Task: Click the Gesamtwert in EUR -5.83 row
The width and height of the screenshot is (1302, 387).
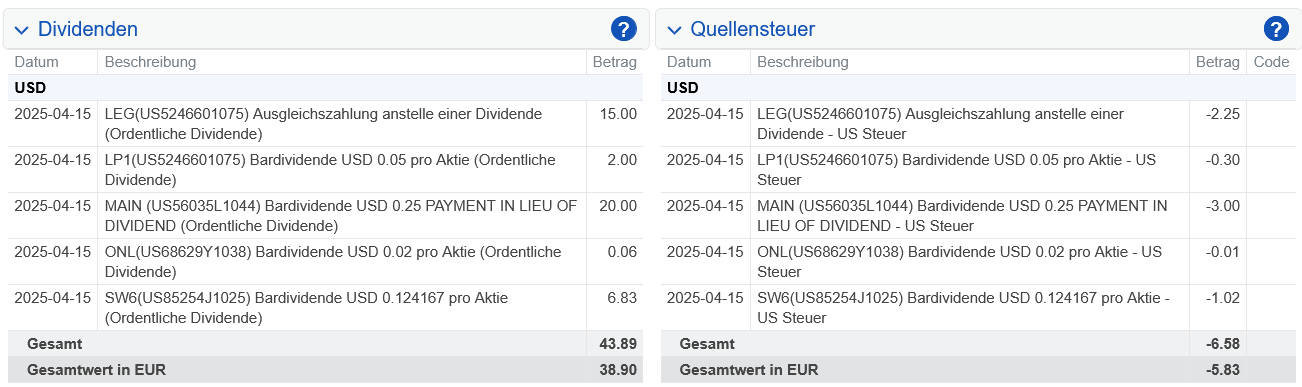Action: 978,370
